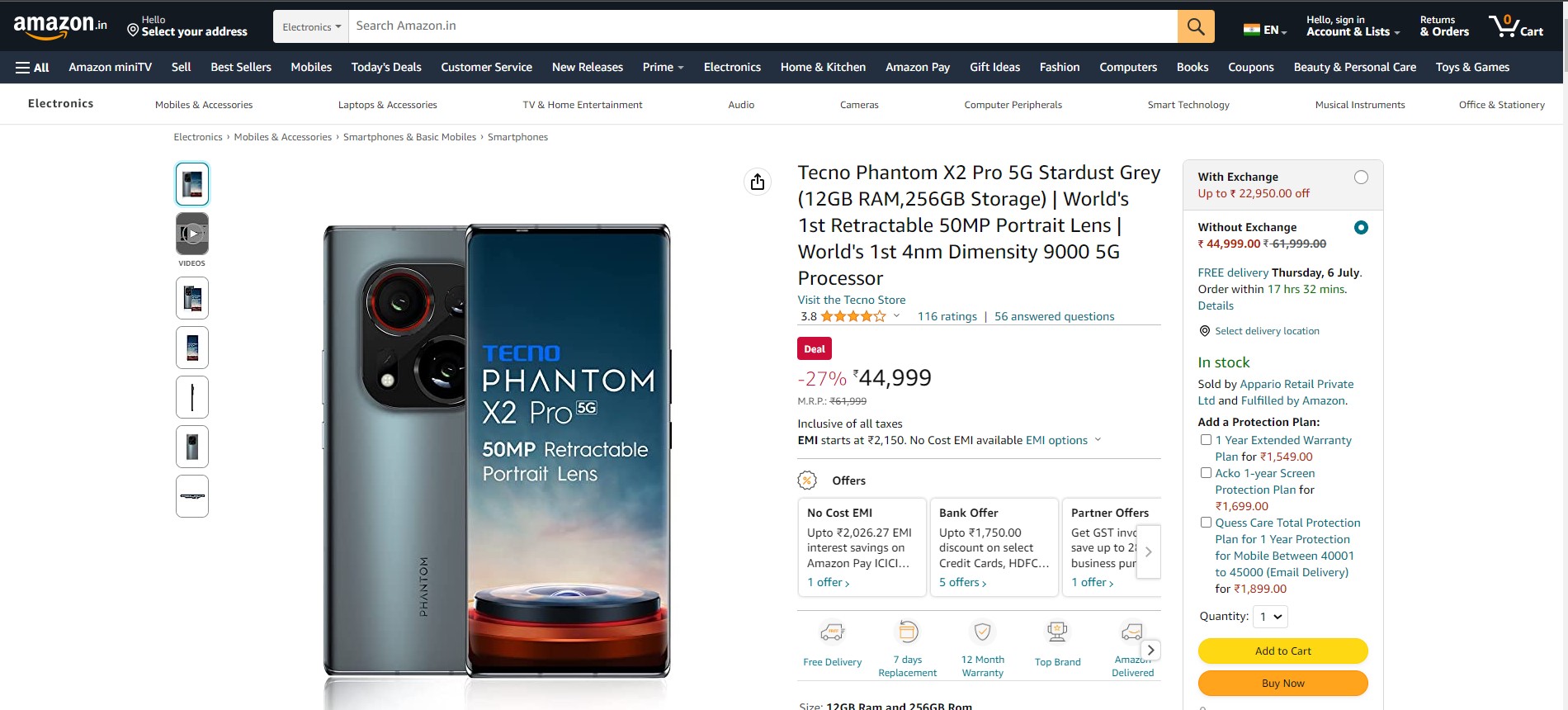This screenshot has height=710, width=1568.
Task: Click the Add to Cart button
Action: (x=1282, y=651)
